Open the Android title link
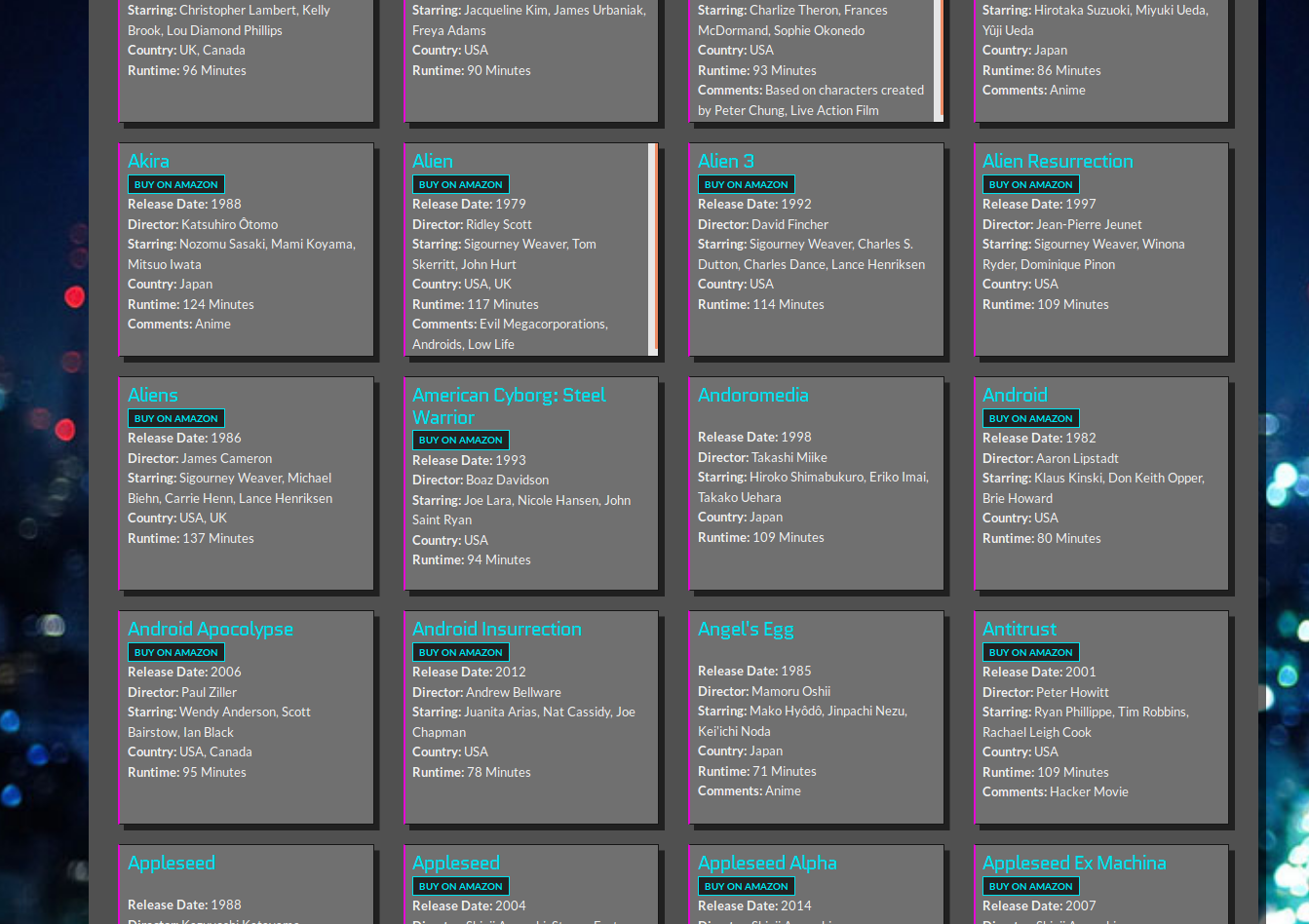The image size is (1309, 924). tap(1015, 395)
